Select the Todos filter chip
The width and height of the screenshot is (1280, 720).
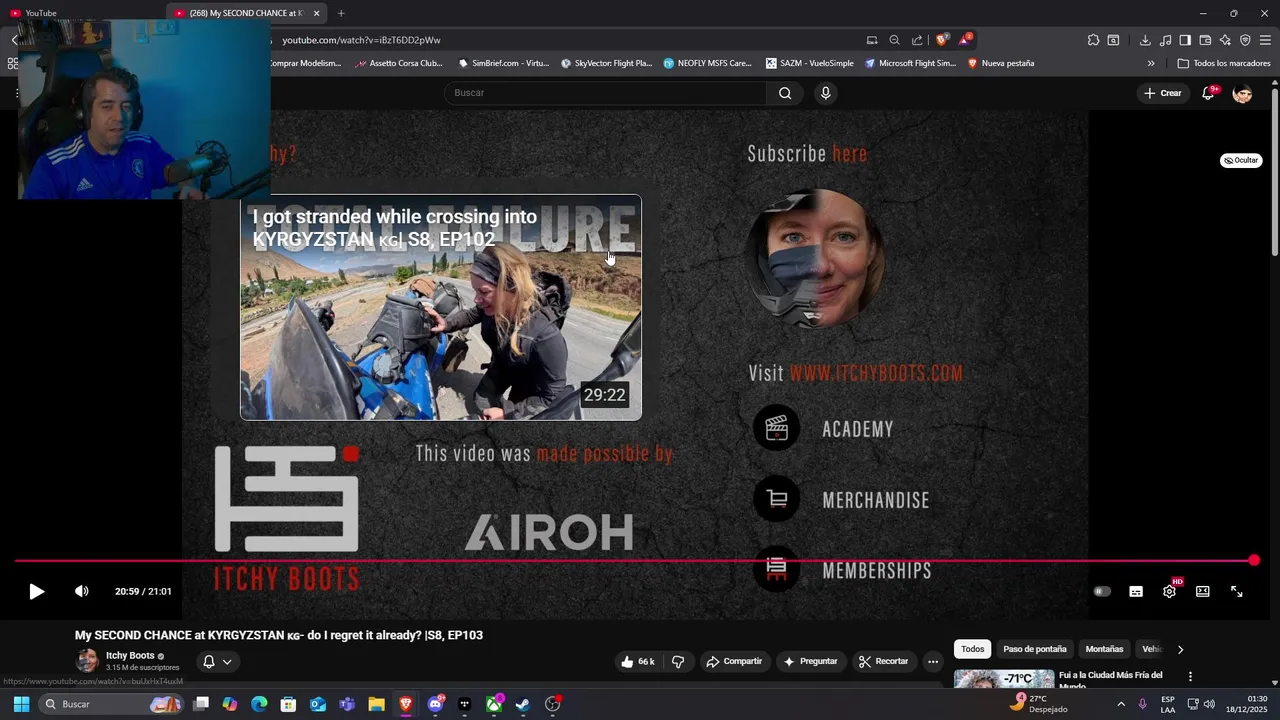[973, 649]
